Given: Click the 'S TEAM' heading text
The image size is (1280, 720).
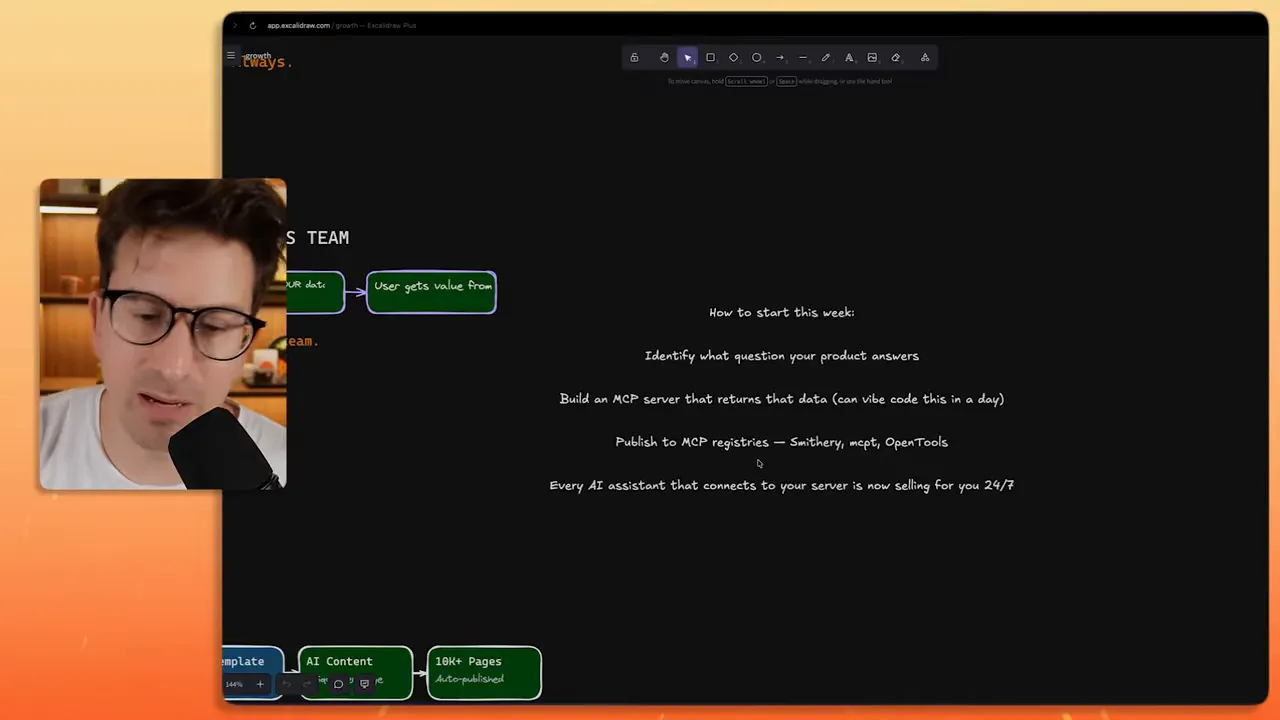Looking at the screenshot, I should pos(317,238).
